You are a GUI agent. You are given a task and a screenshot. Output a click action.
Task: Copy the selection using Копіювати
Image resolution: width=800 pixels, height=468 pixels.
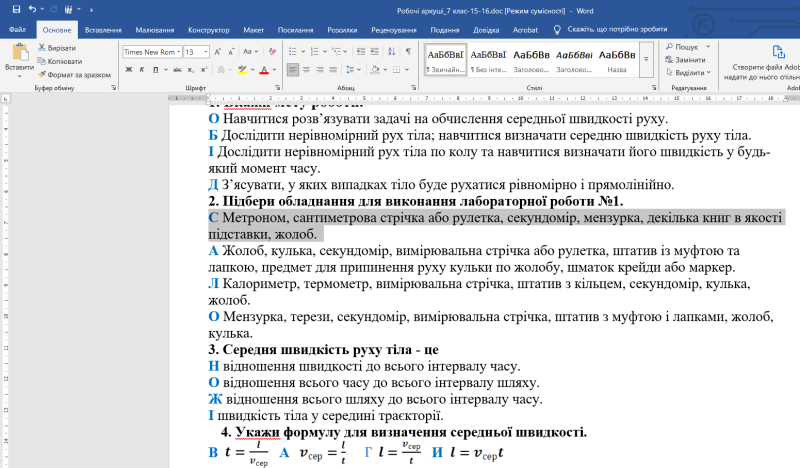[60, 61]
